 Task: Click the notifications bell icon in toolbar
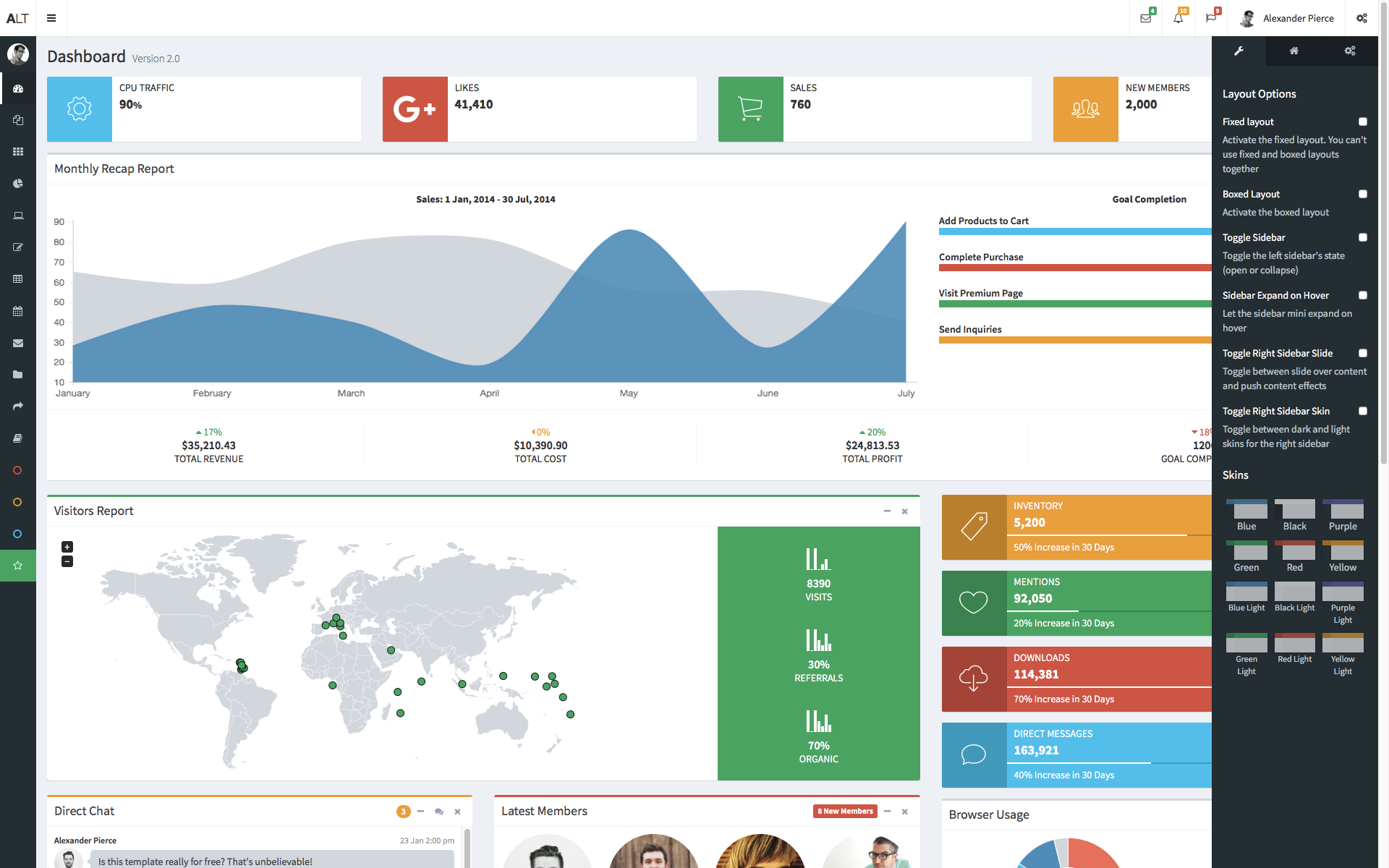pos(1178,17)
